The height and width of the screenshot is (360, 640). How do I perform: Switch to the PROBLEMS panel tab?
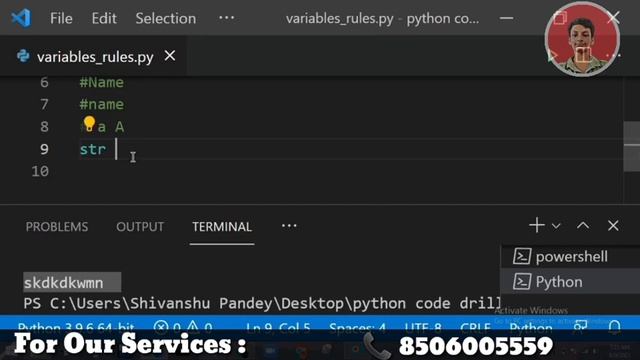pyautogui.click(x=57, y=227)
